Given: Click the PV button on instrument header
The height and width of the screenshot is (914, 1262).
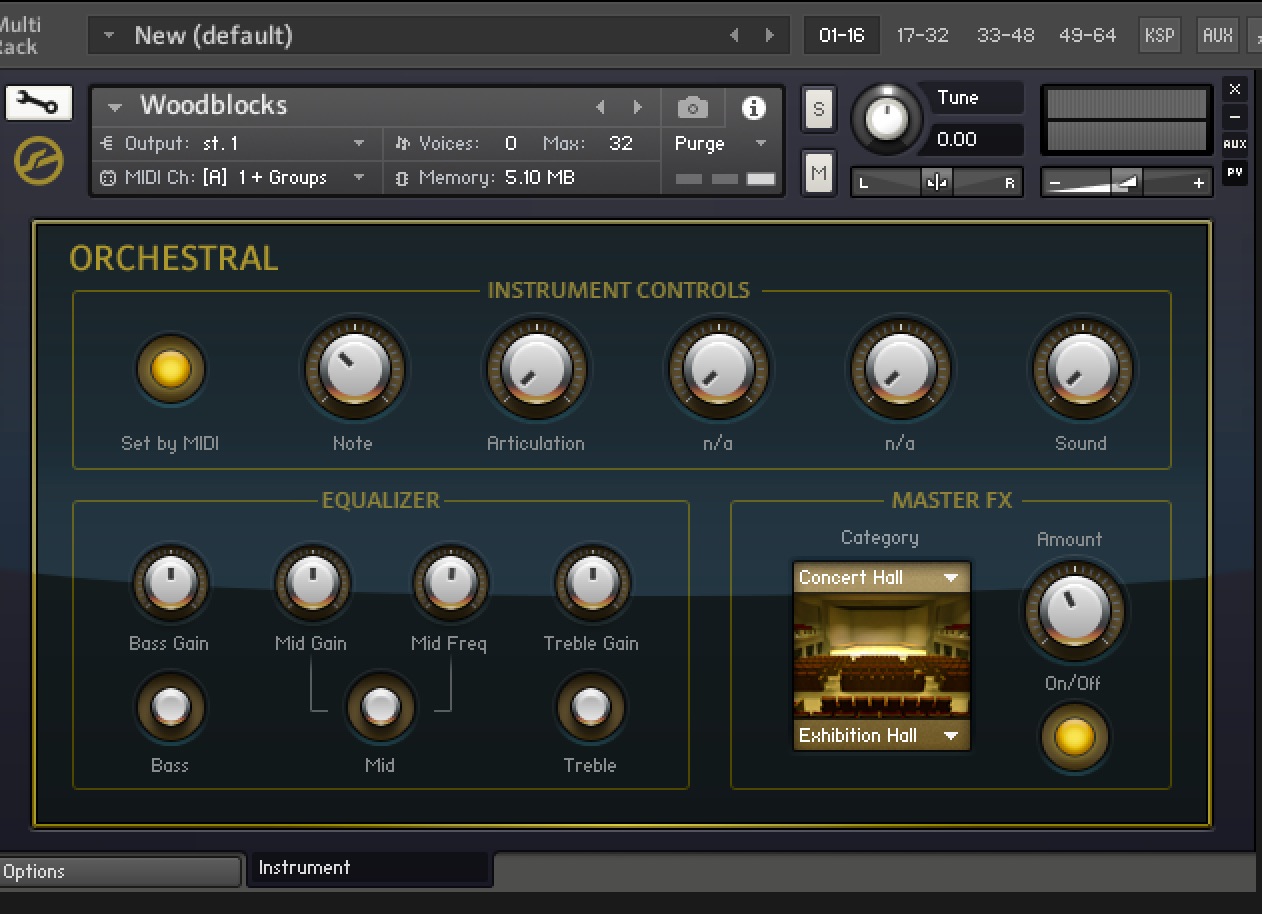Looking at the screenshot, I should point(1235,172).
